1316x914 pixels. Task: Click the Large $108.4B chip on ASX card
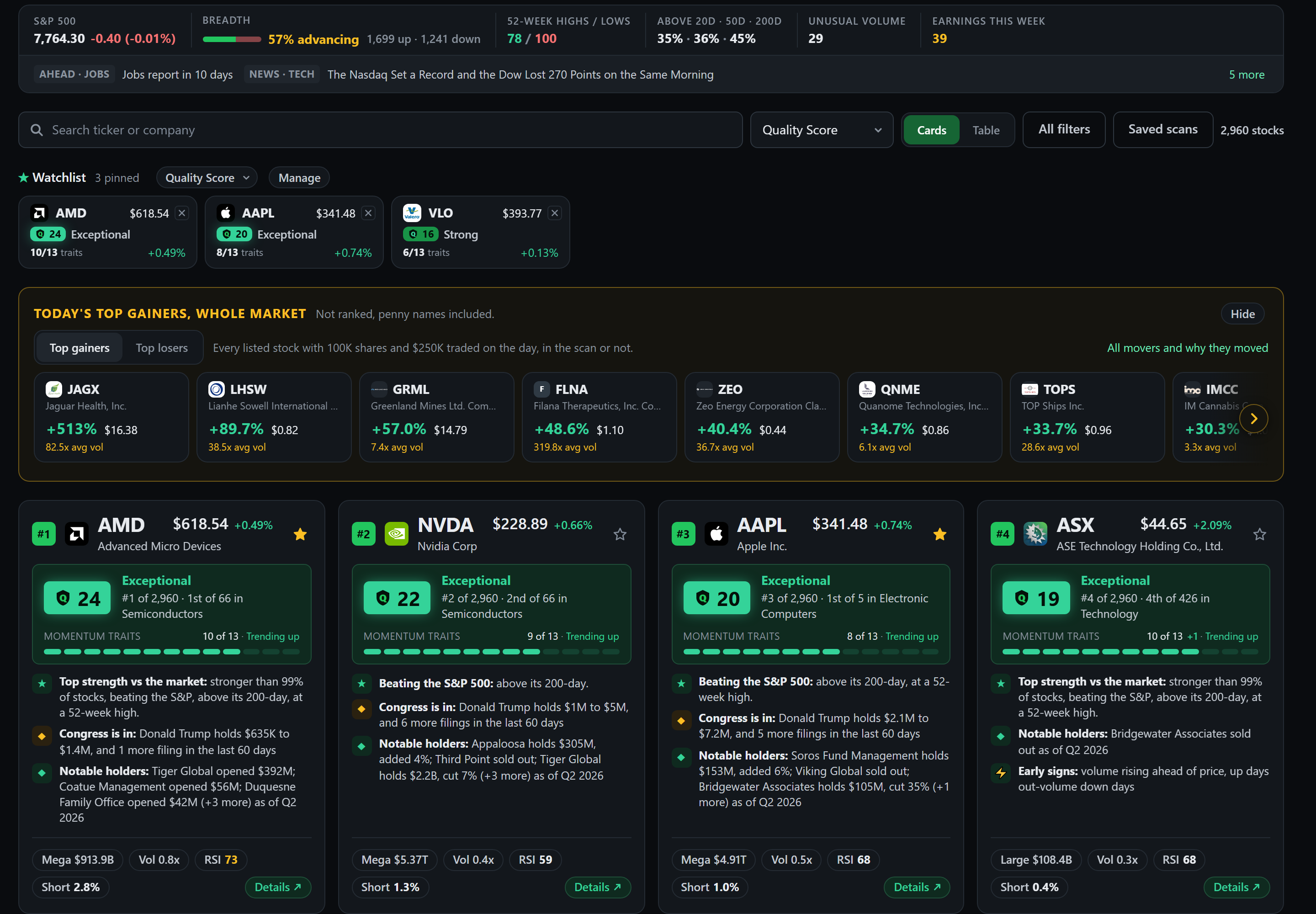click(x=1035, y=860)
